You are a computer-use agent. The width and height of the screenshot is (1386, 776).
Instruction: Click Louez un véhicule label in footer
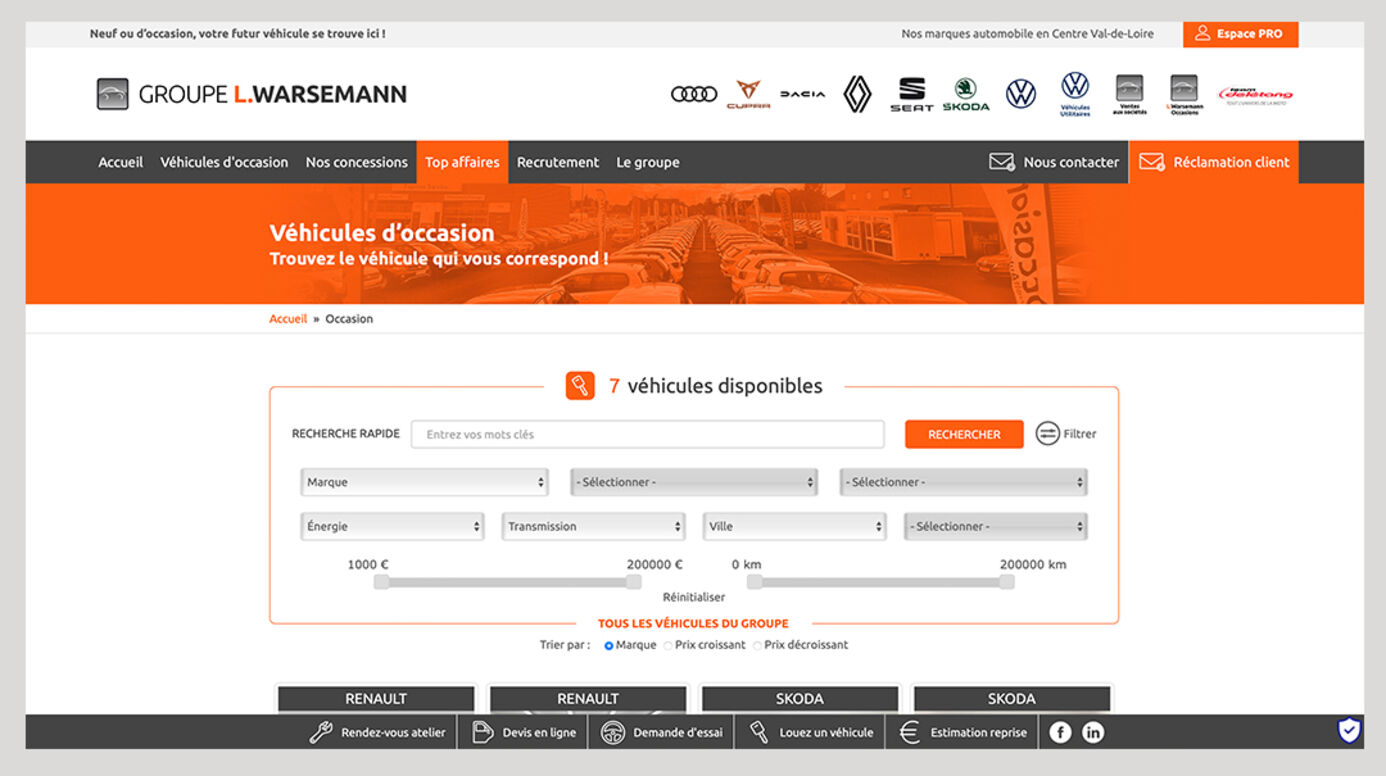click(x=826, y=732)
